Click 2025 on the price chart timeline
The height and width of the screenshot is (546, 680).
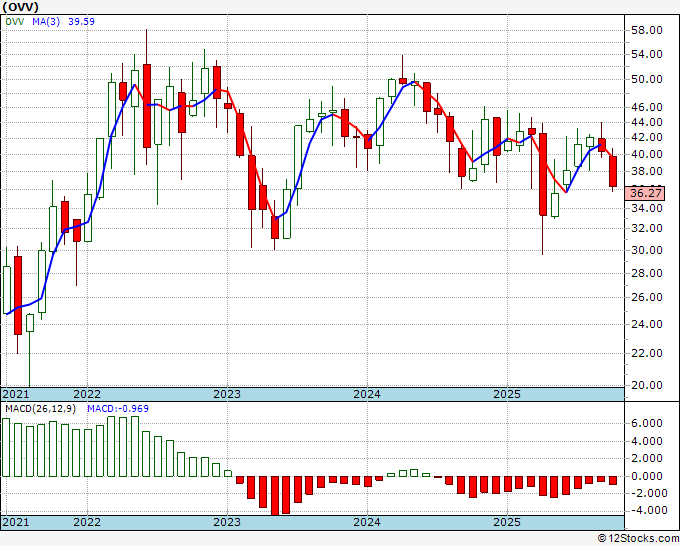tap(507, 394)
